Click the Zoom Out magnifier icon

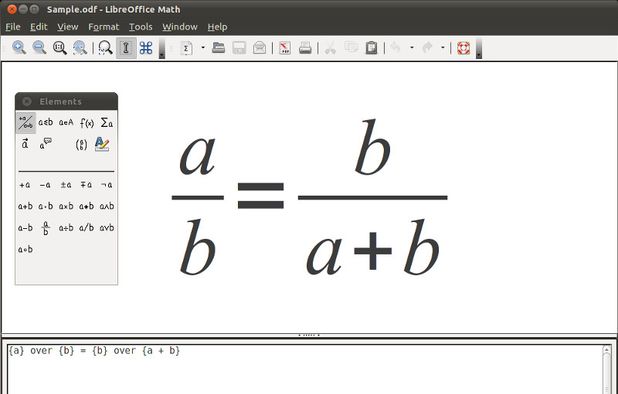[39, 48]
